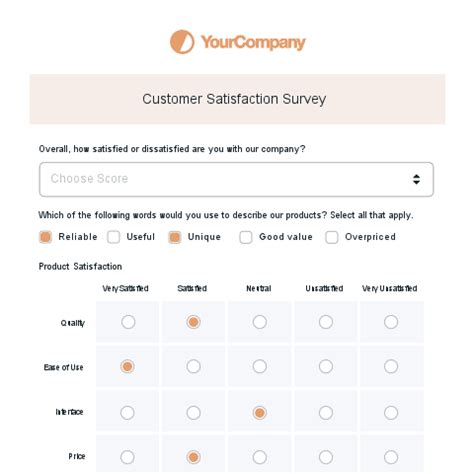Click the up-down arrows in score selector
The height and width of the screenshot is (474, 474).
(x=416, y=179)
